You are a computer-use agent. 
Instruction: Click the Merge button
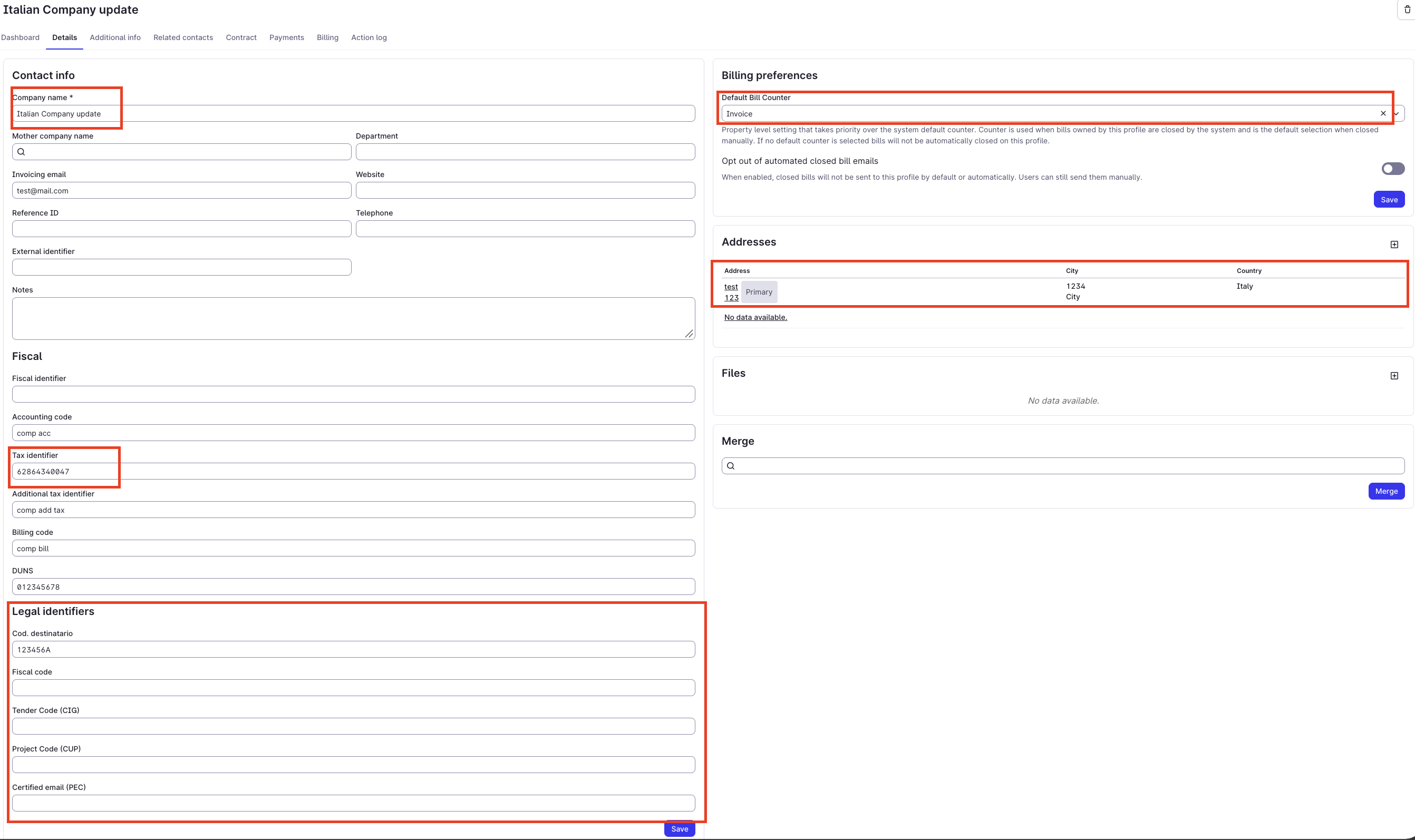click(x=1385, y=491)
